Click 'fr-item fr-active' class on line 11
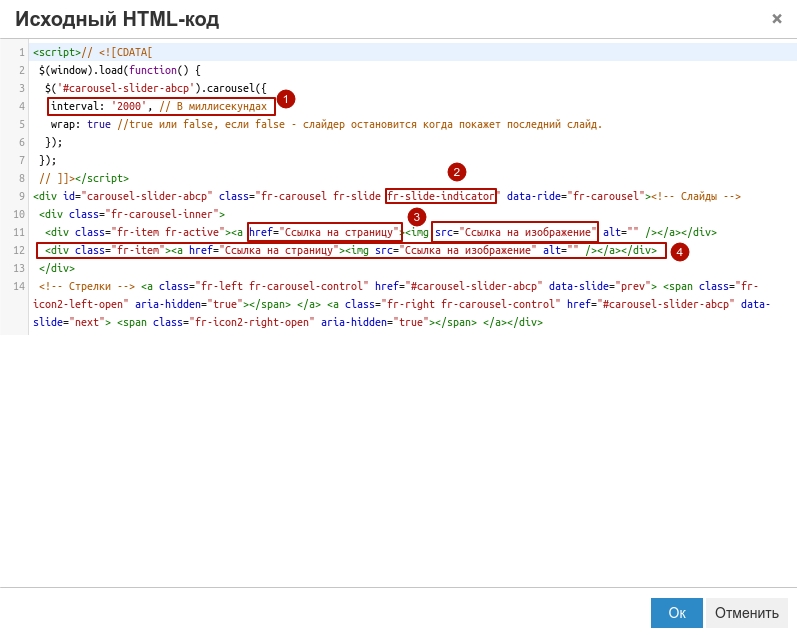 tap(171, 232)
